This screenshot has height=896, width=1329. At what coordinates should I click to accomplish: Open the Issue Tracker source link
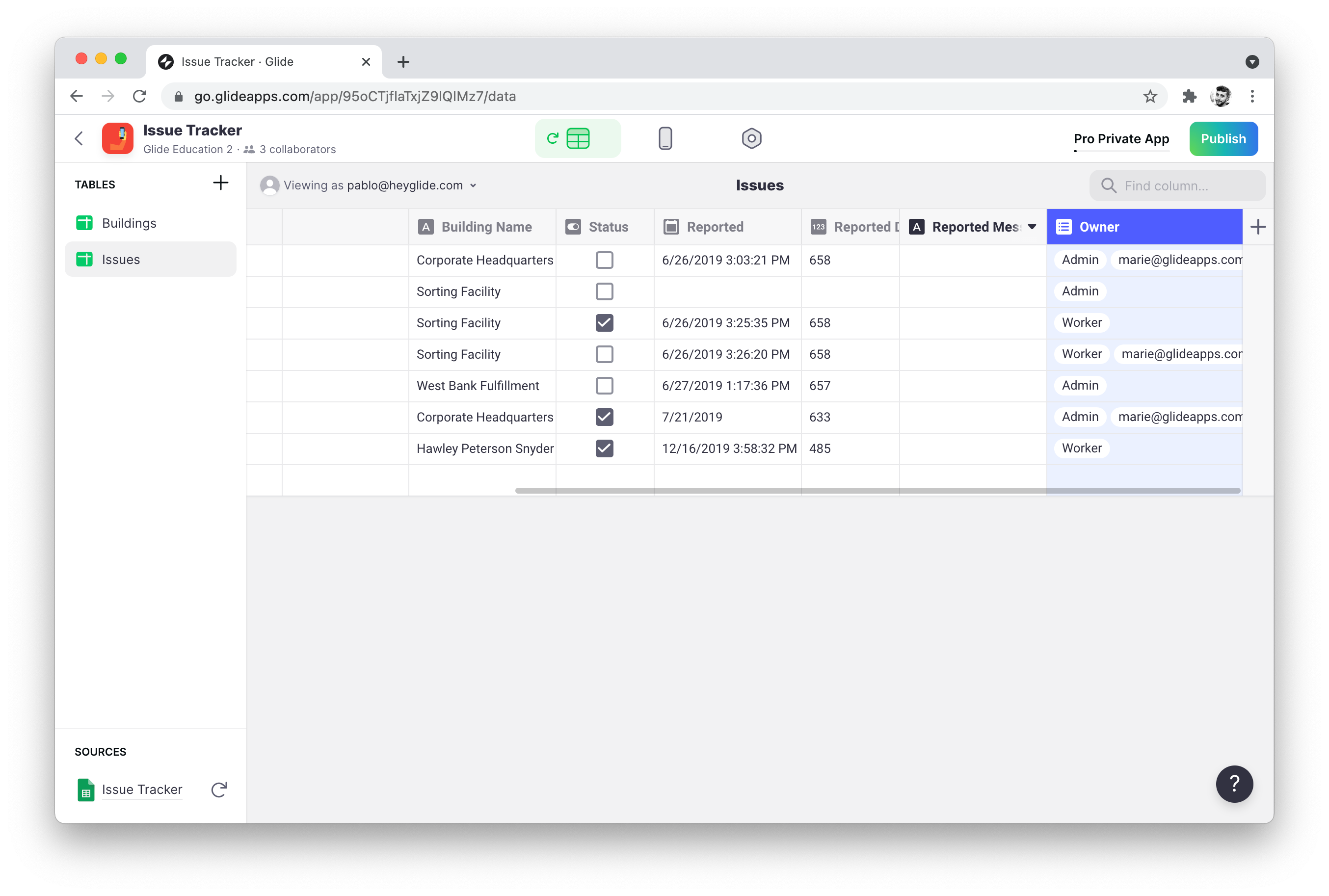pos(142,789)
